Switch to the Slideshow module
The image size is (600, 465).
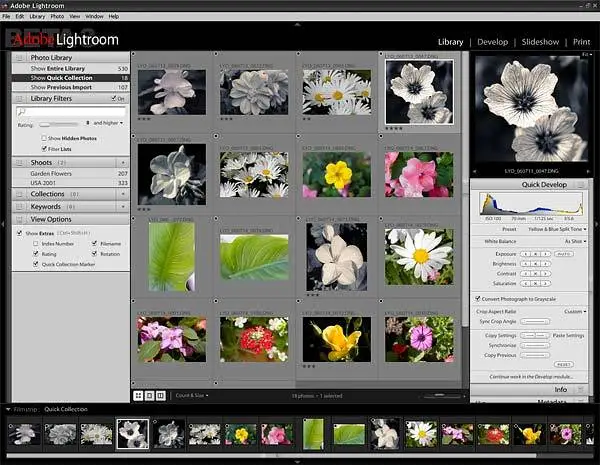click(540, 42)
